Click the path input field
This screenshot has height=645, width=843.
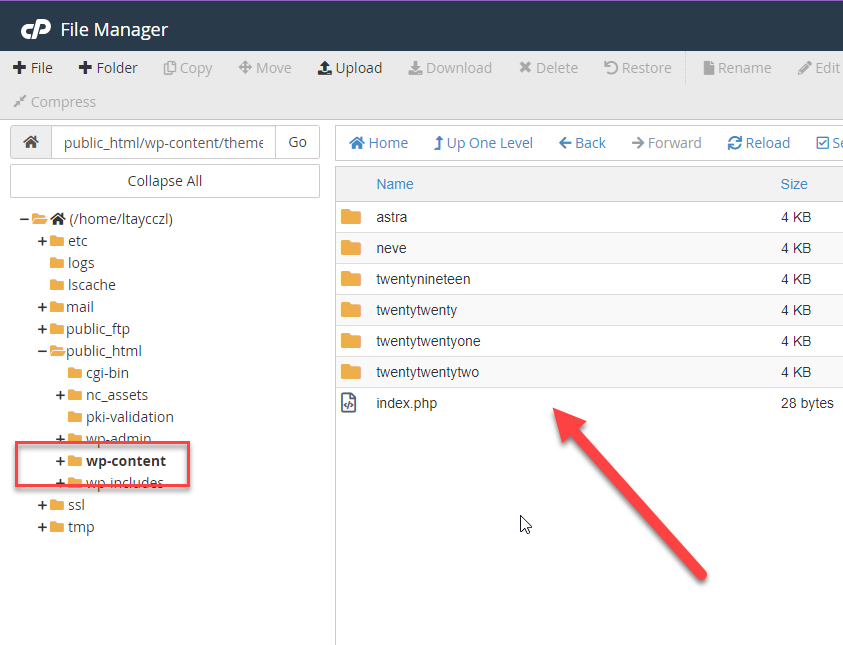pyautogui.click(x=163, y=142)
